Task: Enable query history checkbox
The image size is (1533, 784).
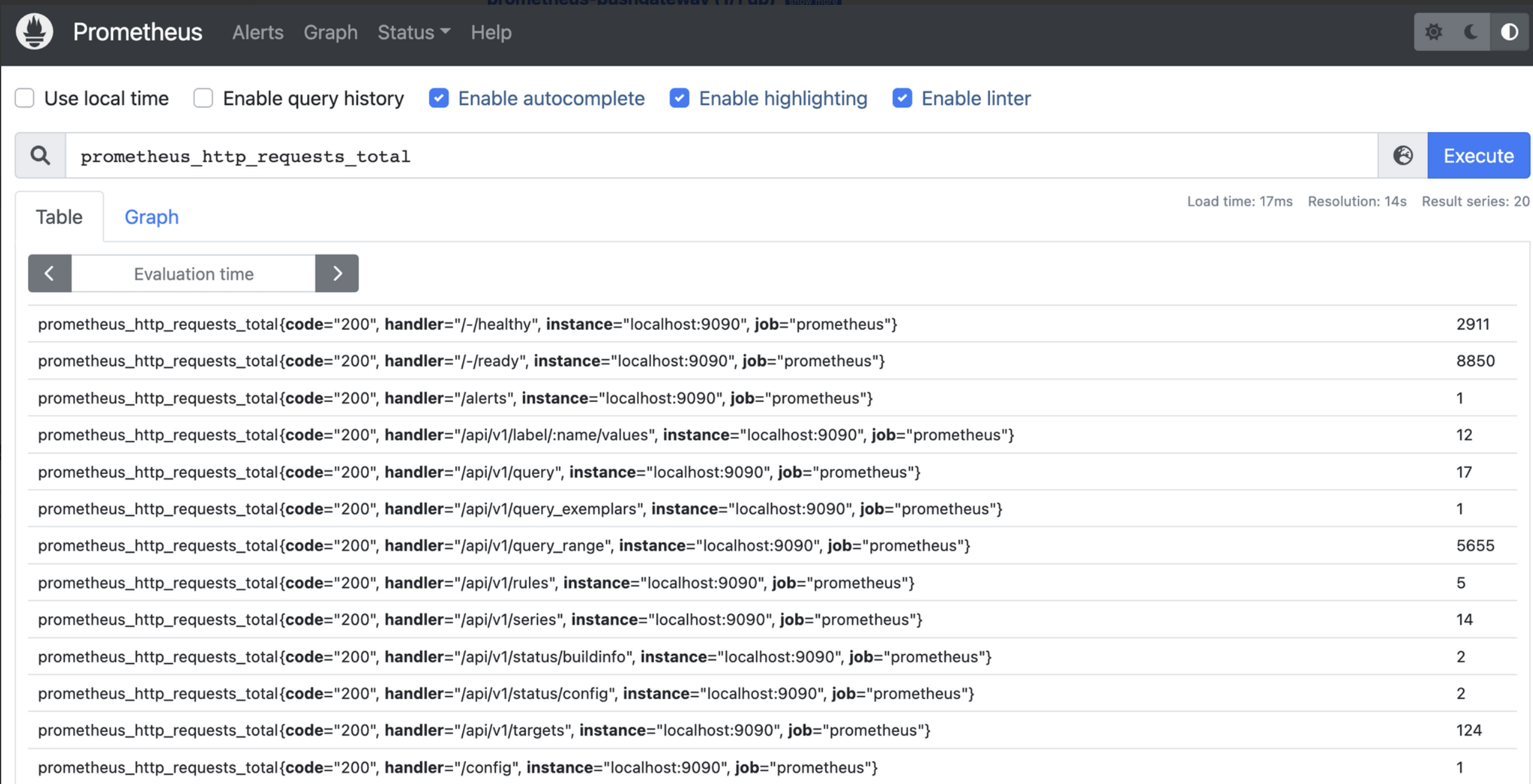Action: [x=203, y=98]
